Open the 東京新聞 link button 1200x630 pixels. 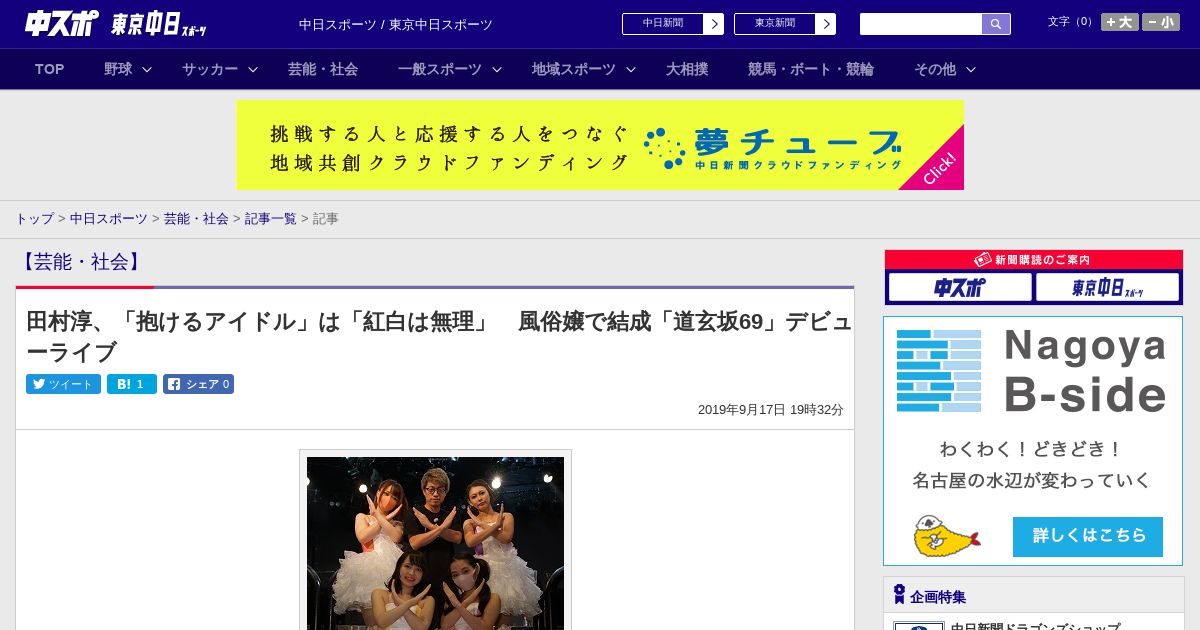pos(785,24)
